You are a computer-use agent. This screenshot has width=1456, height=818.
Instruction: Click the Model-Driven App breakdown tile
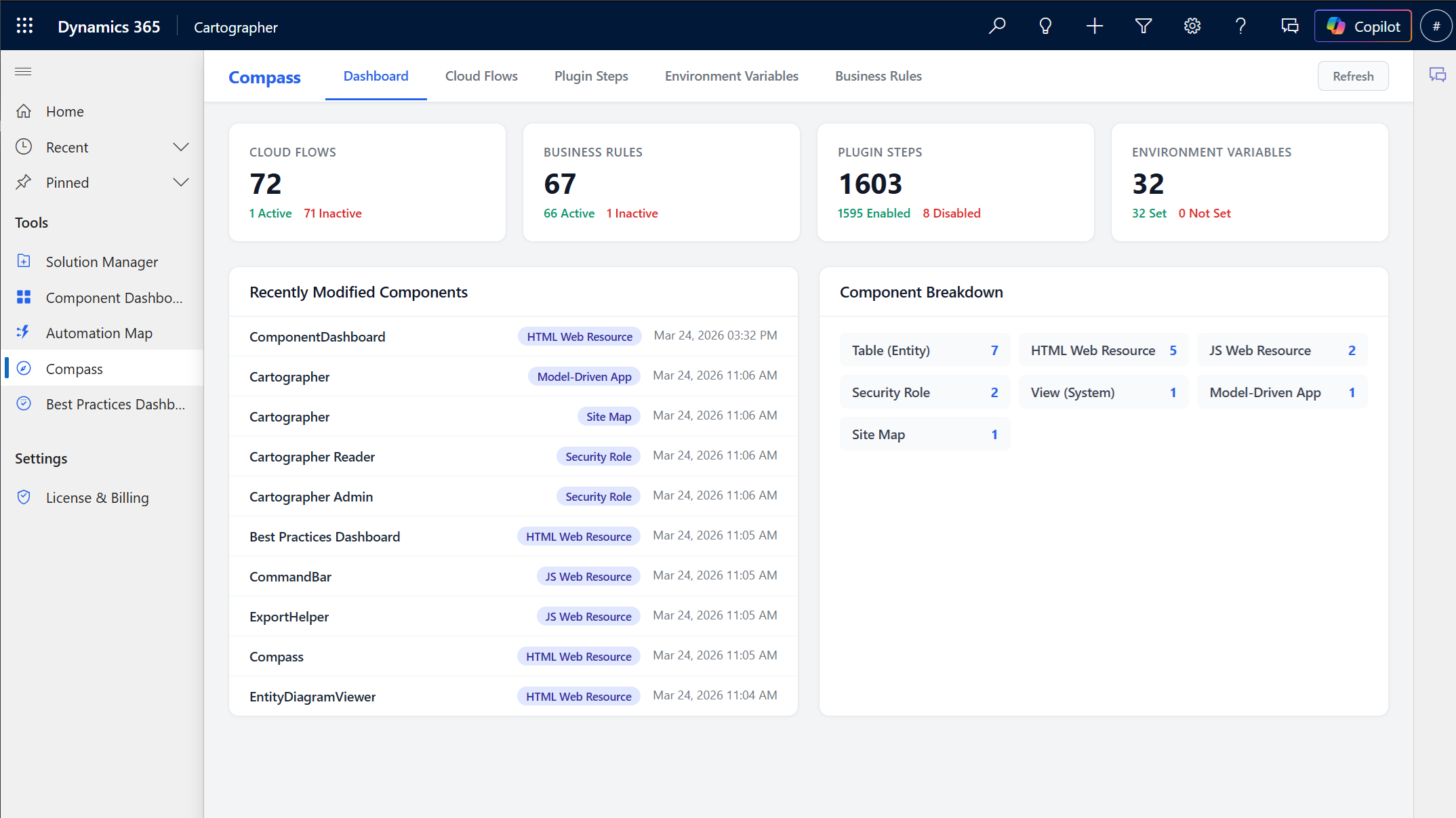[x=1282, y=392]
